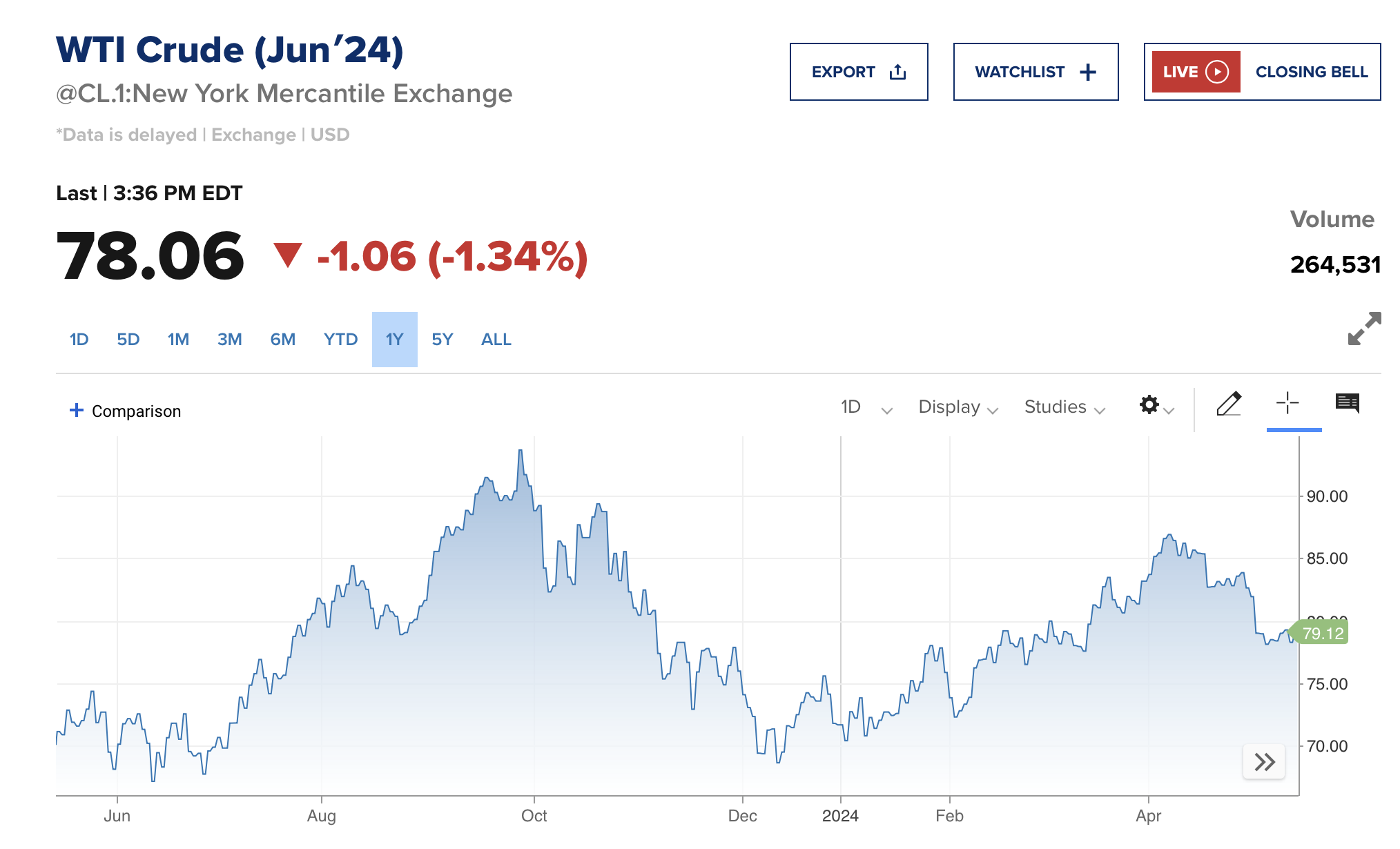Open the 1D interval dropdown
The width and height of the screenshot is (1400, 849).
(x=866, y=407)
